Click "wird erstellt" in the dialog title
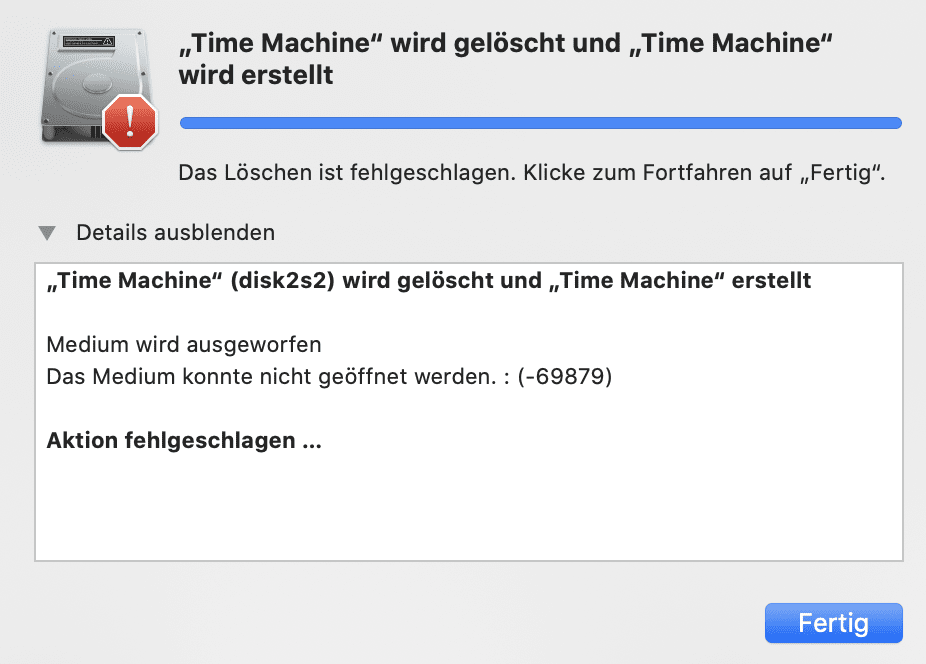The width and height of the screenshot is (926, 664). (x=256, y=75)
